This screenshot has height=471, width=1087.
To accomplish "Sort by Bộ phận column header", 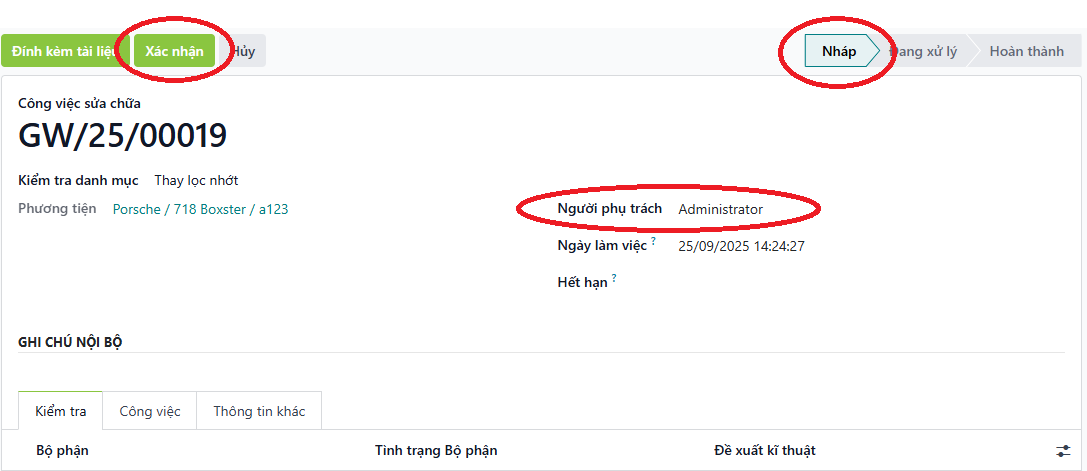I will 62,451.
